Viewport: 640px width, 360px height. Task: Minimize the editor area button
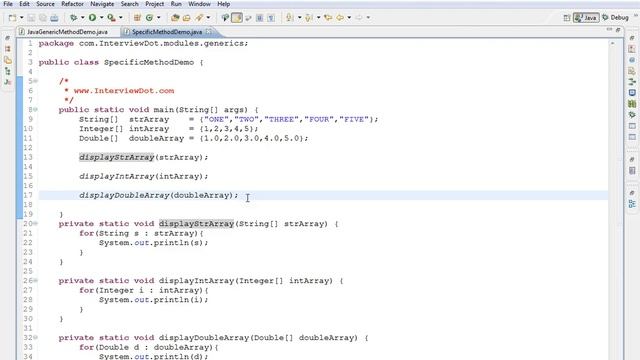coord(609,30)
